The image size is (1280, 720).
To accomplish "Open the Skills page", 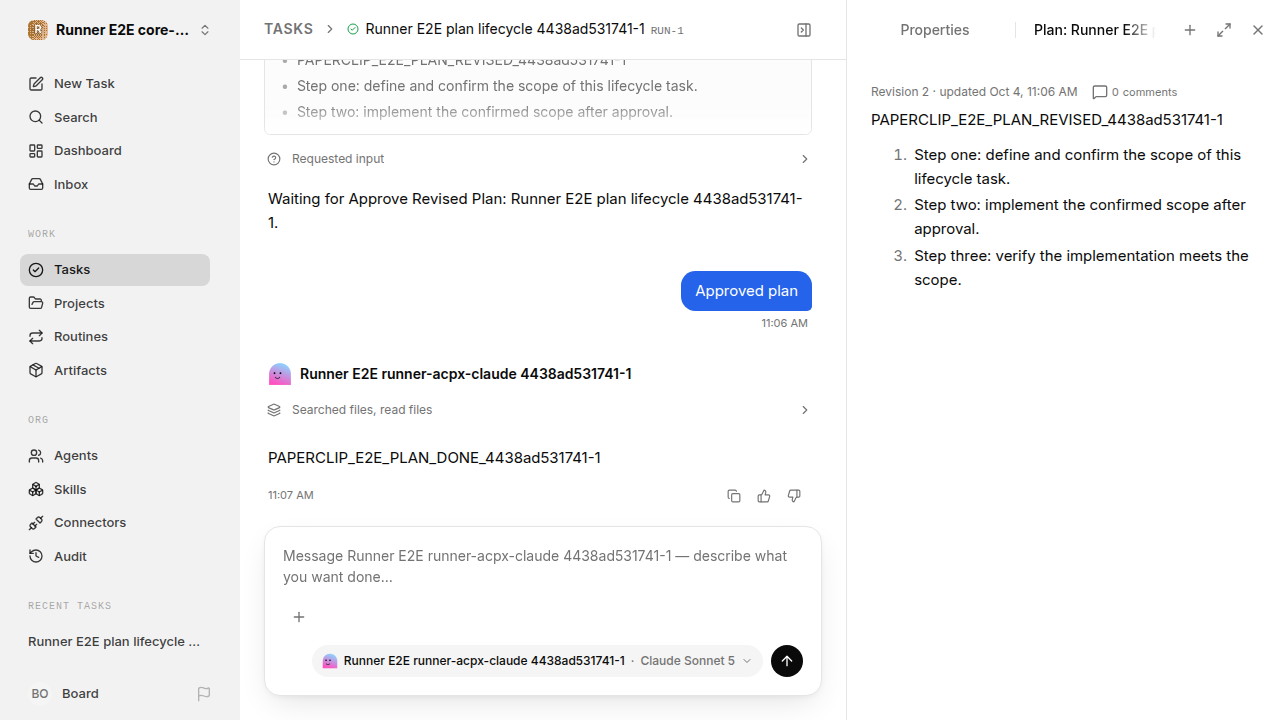I will click(115, 489).
